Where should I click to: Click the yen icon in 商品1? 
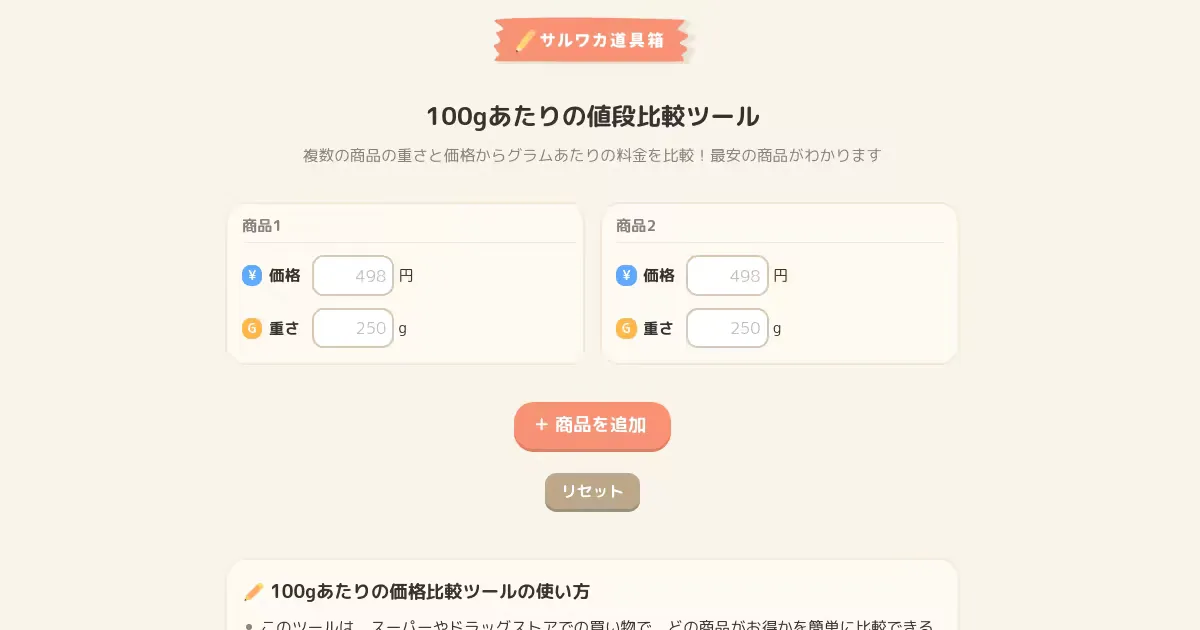tap(252, 275)
